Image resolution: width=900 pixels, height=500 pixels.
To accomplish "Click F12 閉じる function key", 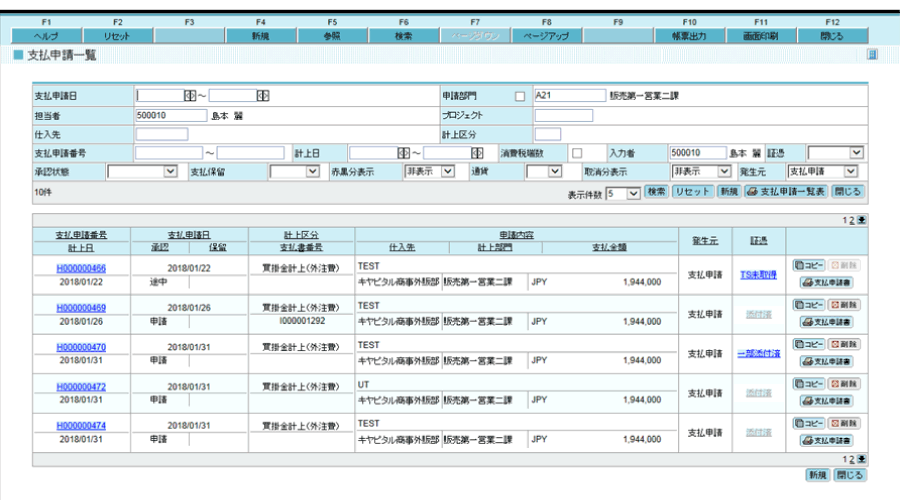I will coord(832,36).
